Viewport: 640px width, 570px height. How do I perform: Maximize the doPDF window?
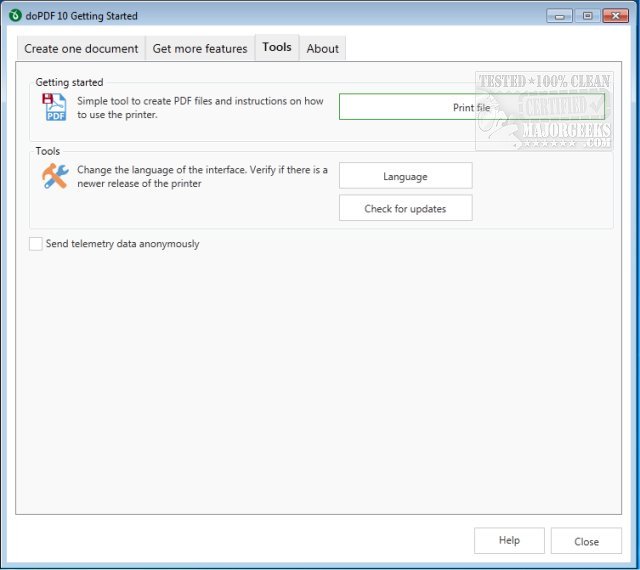click(587, 16)
